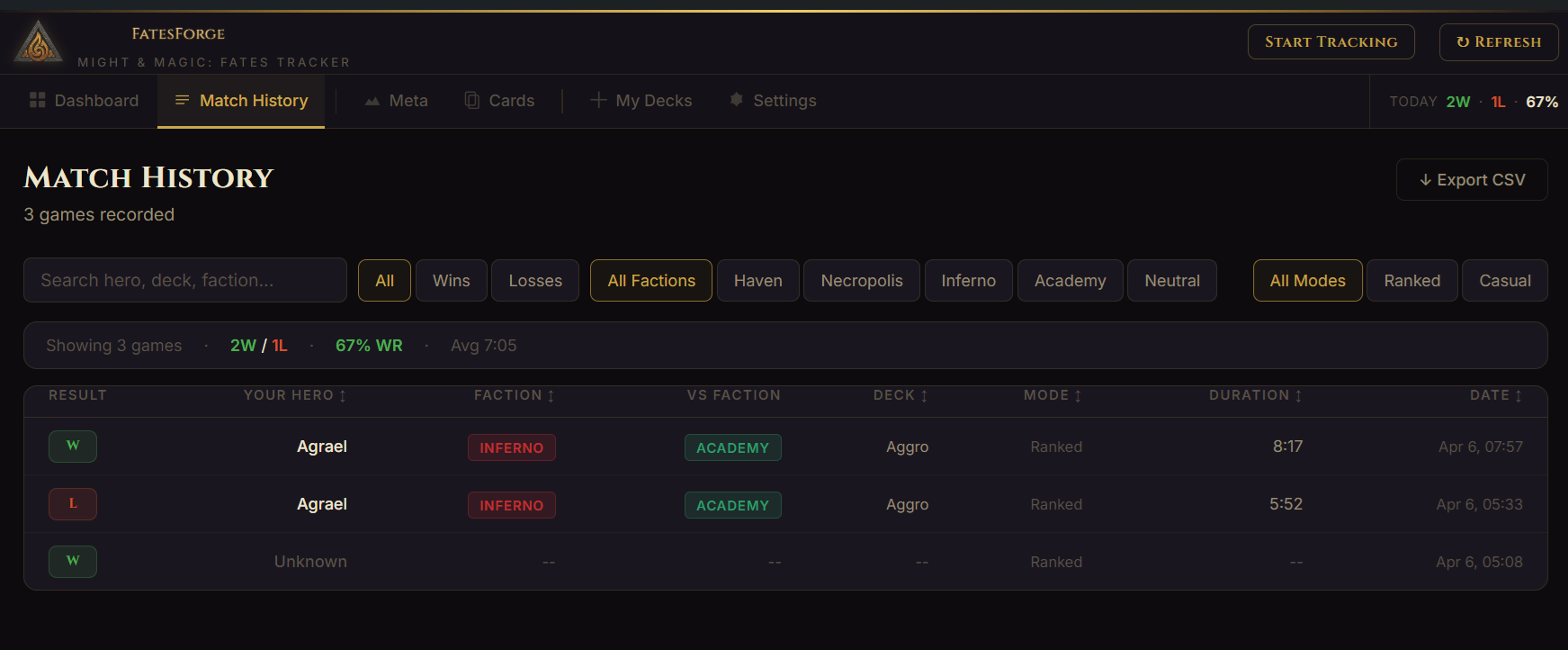Click the Result column header
1568x650 pixels.
pyautogui.click(x=77, y=395)
